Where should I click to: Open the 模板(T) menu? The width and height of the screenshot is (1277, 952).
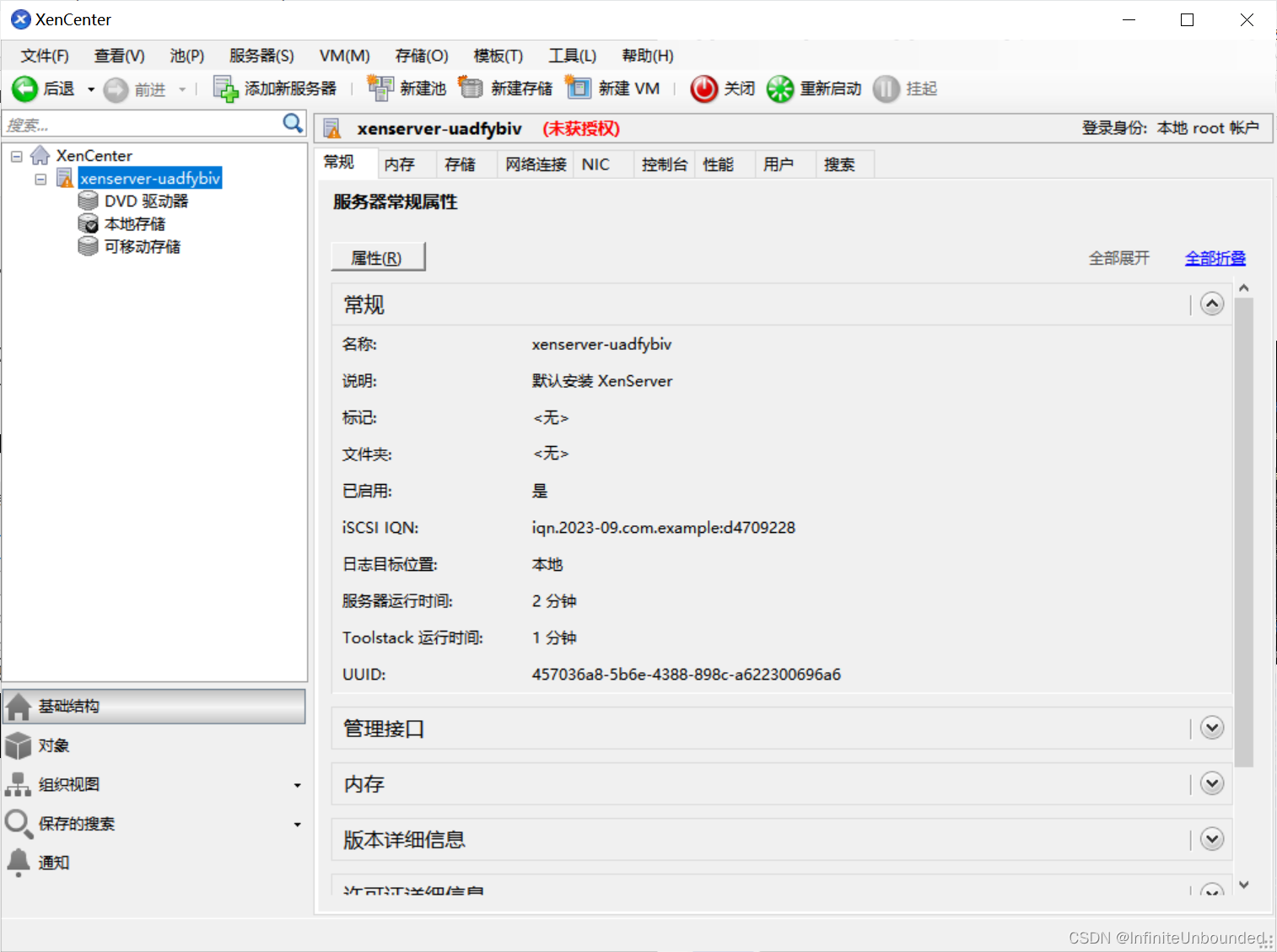tap(498, 56)
